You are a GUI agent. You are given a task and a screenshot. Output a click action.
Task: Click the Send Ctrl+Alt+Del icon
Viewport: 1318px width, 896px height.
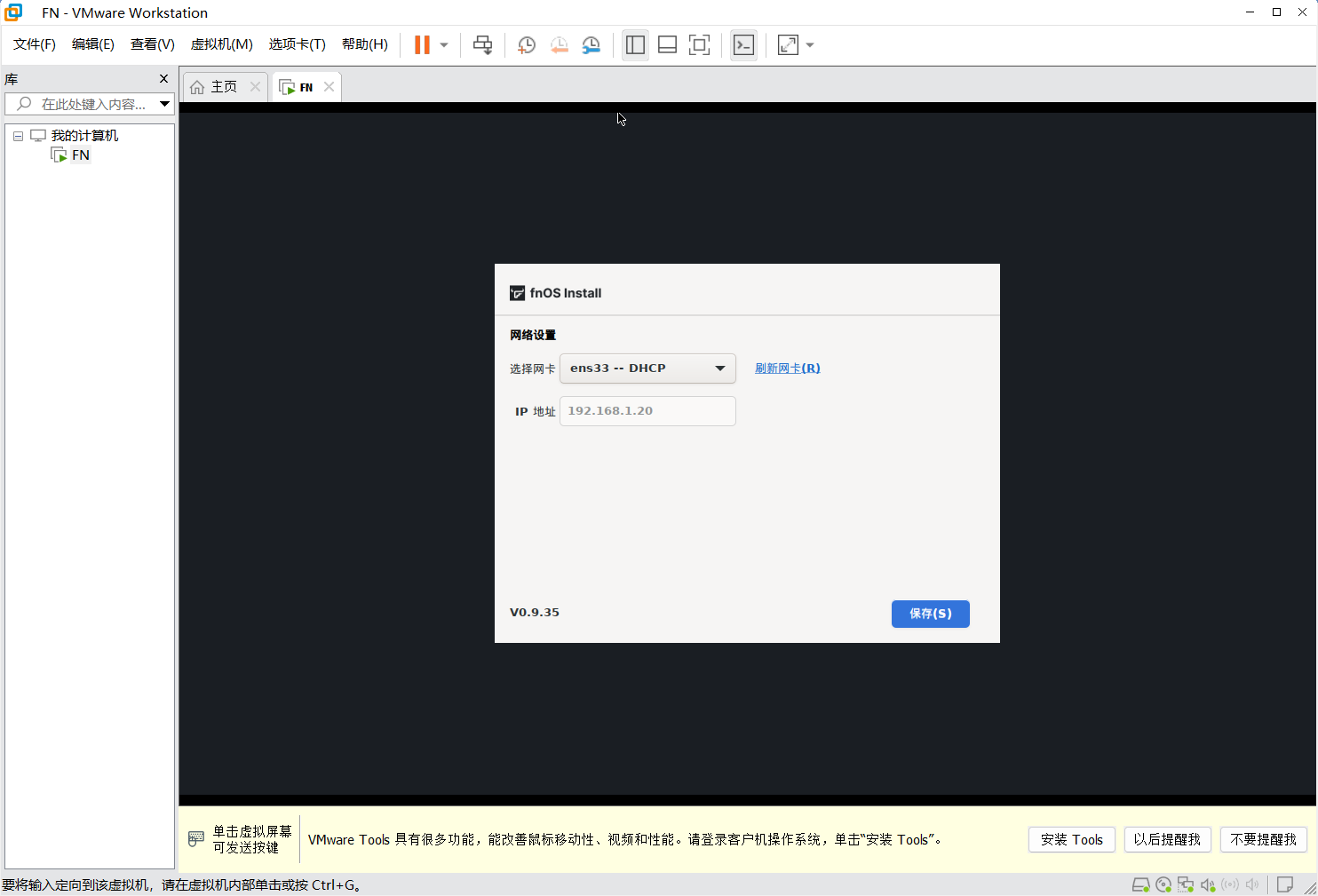click(482, 45)
